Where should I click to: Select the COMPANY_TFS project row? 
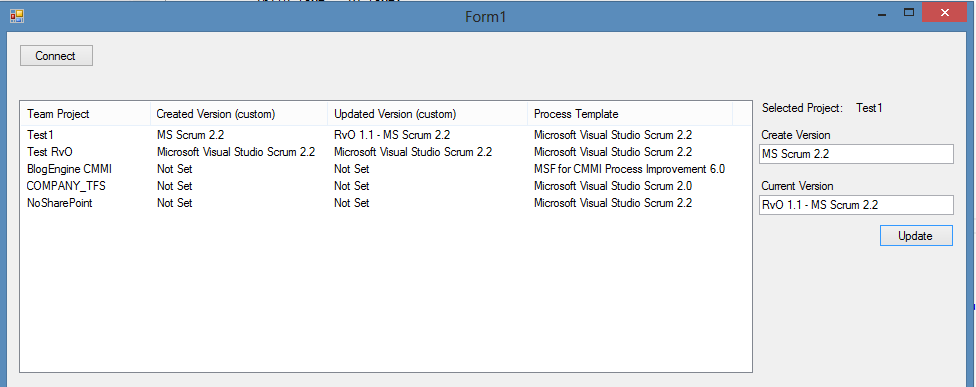[x=385, y=185]
